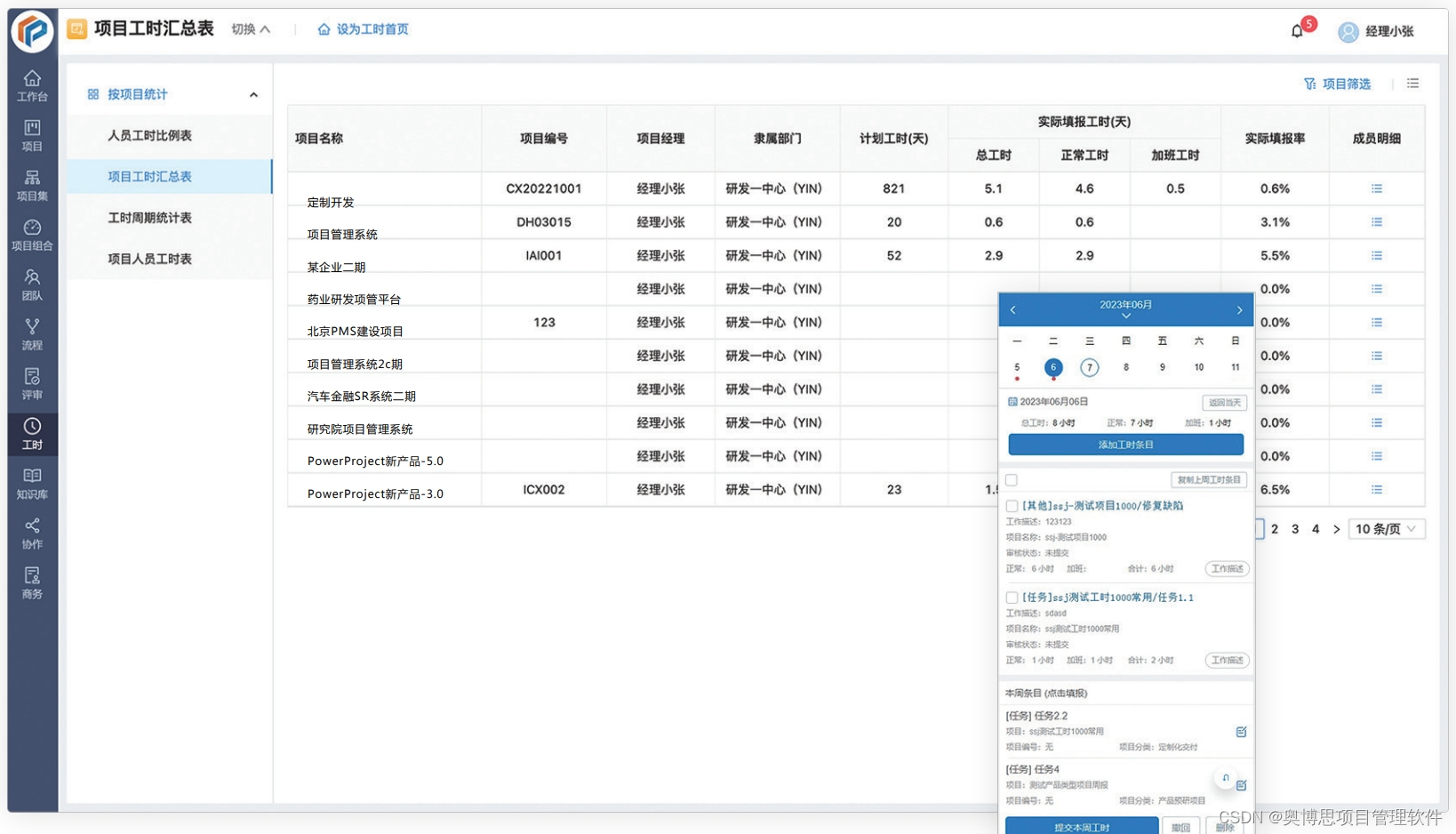Toggle the select-all checkbox in timesheet panel
Screen dimensions: 1456x834
coord(1012,480)
